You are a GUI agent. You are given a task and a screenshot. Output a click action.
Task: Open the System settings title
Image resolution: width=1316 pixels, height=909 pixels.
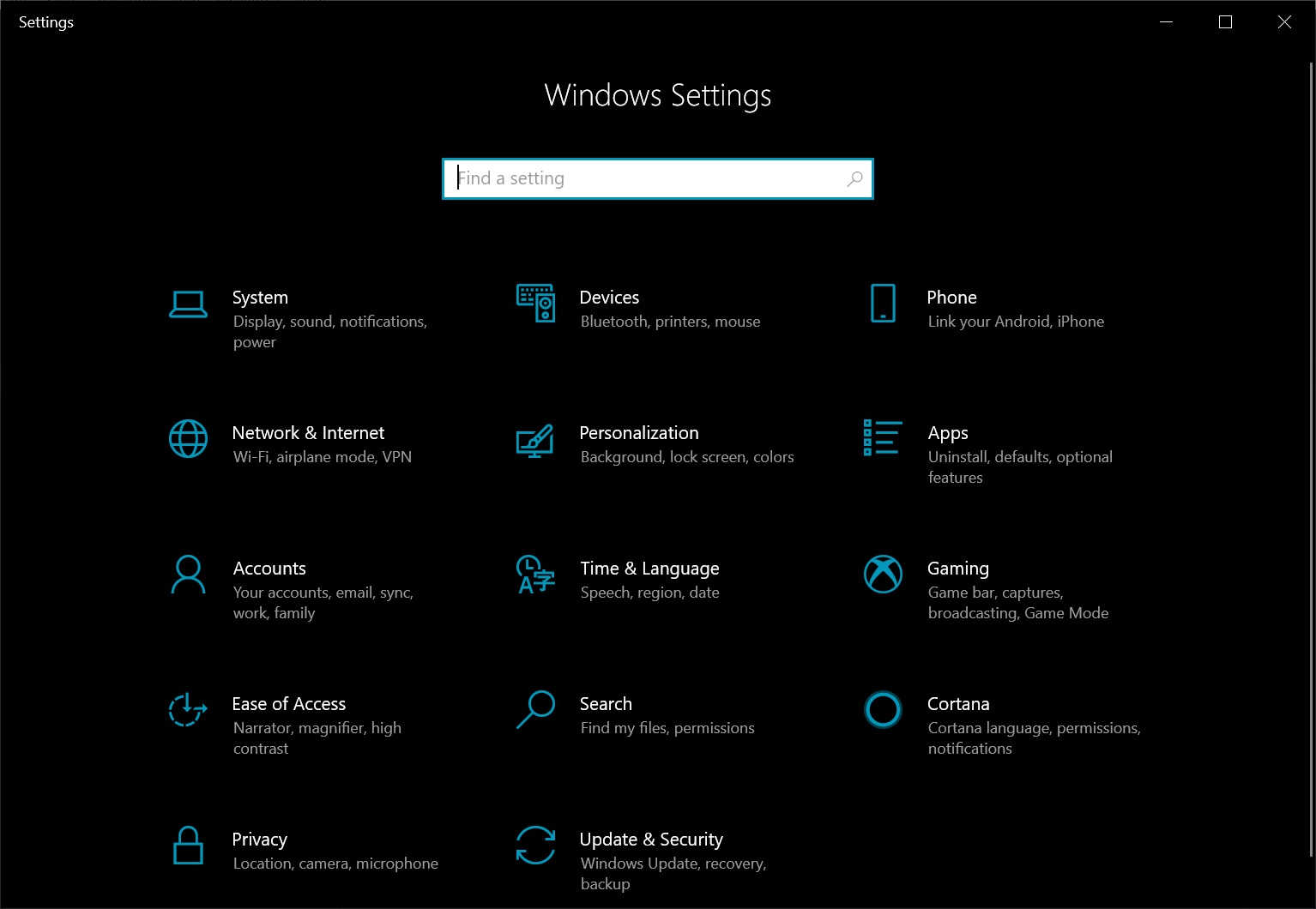(260, 298)
